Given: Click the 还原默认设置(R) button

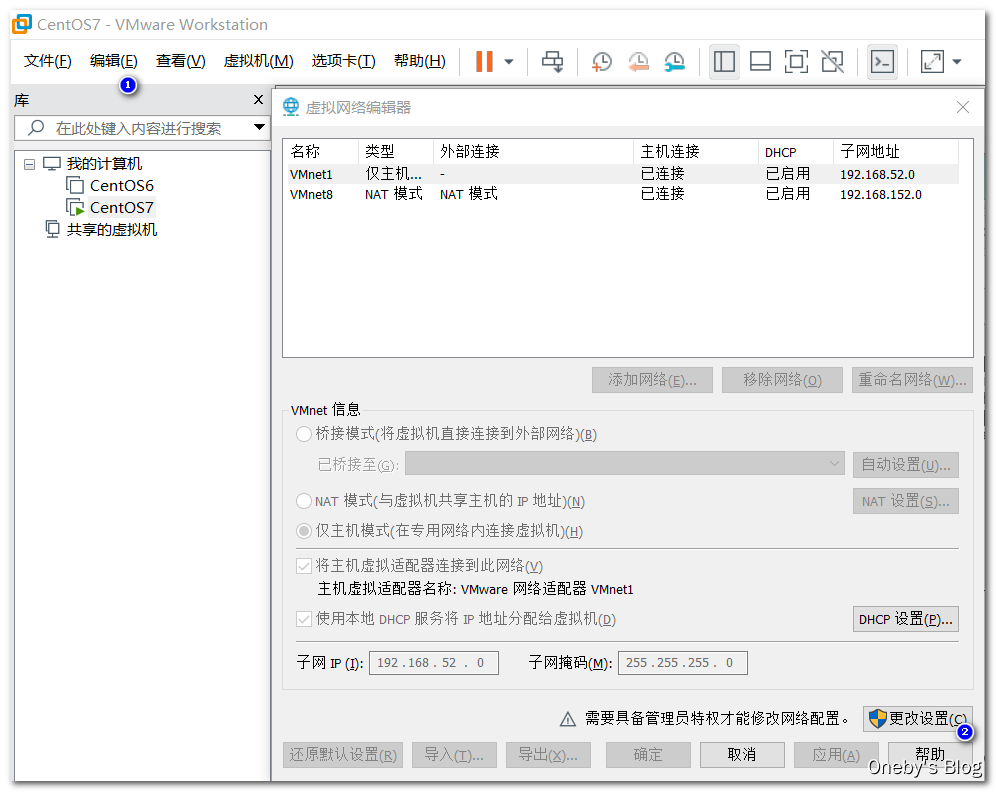Looking at the screenshot, I should 342,755.
